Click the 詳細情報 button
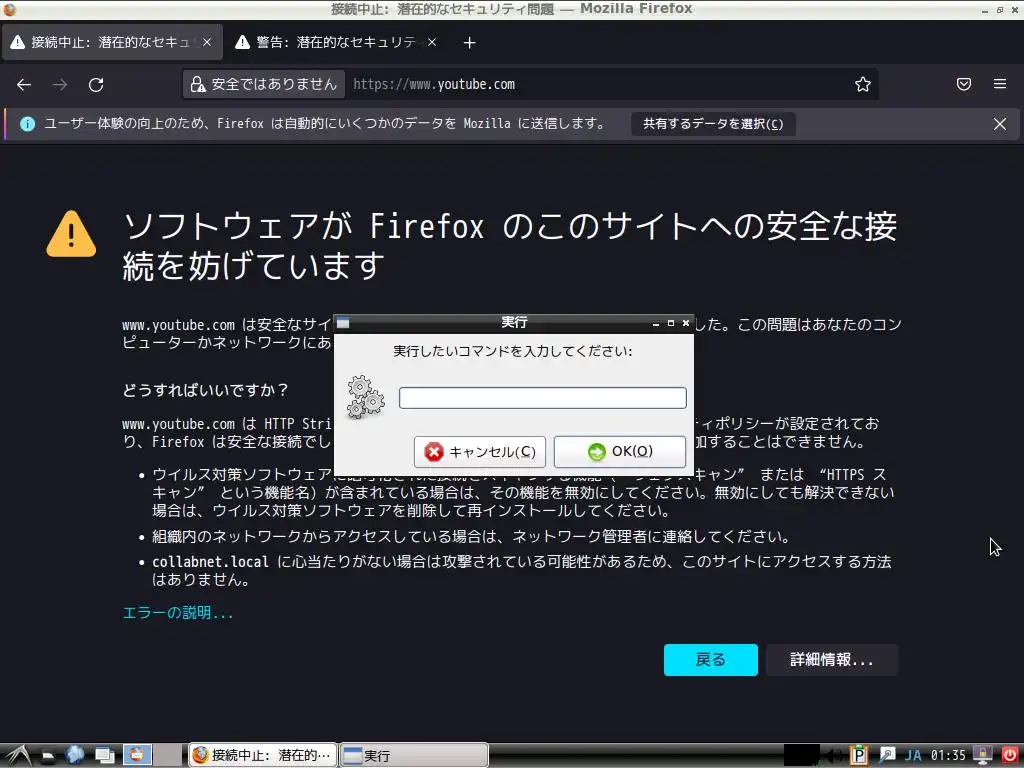Viewport: 1024px width, 768px height. coord(831,660)
